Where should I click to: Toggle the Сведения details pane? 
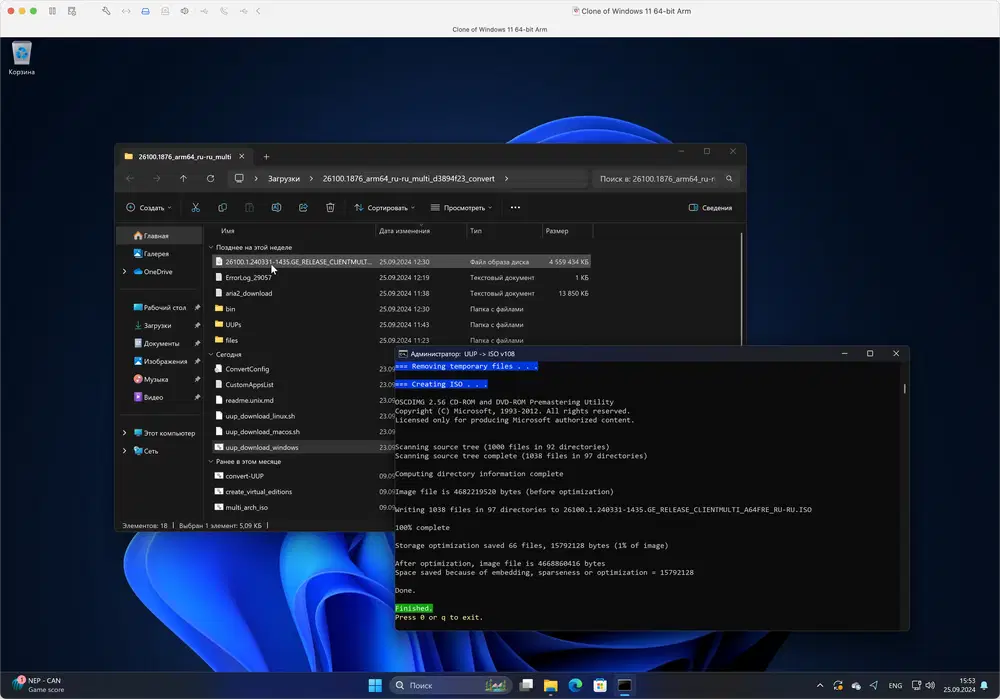710,208
